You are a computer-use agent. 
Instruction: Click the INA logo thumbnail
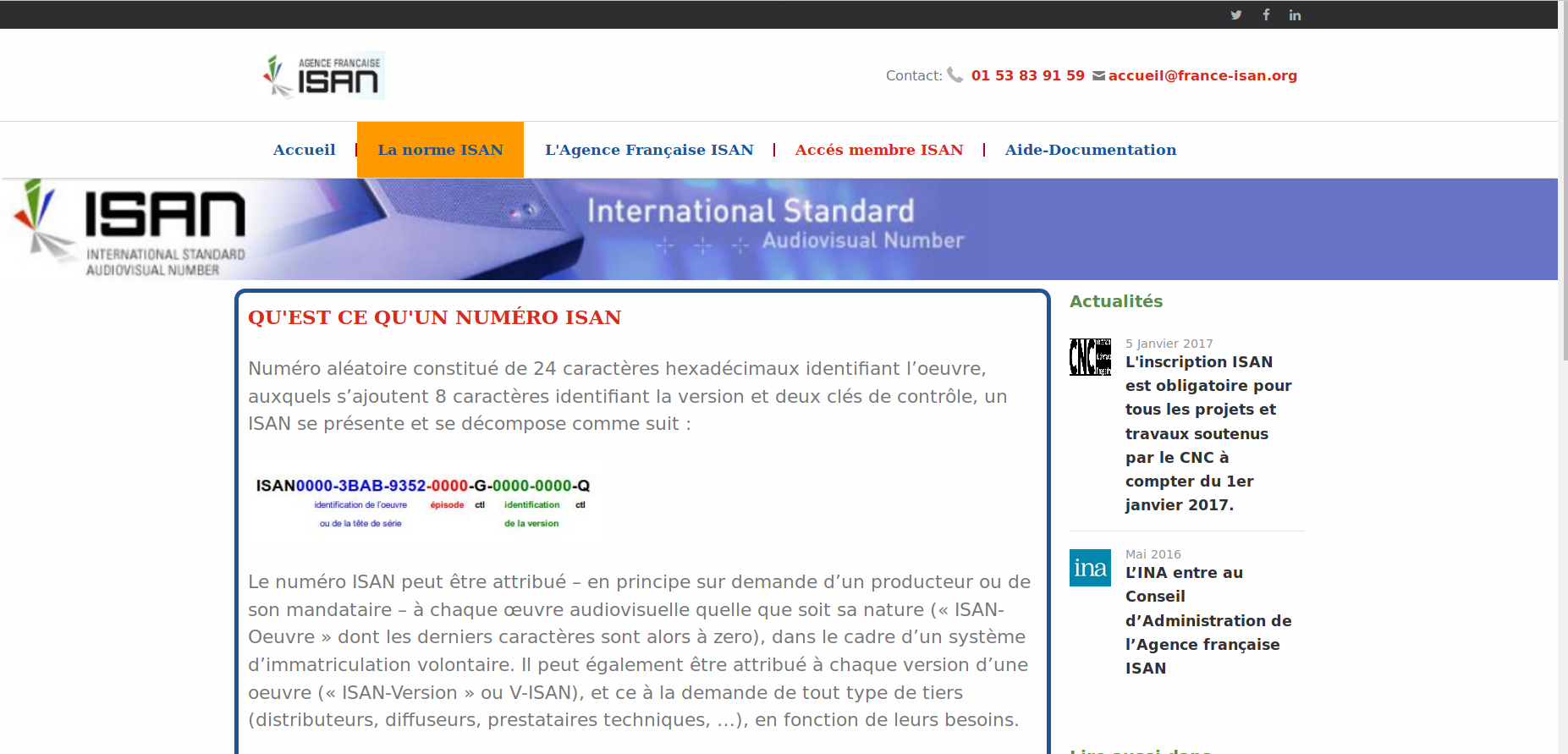pos(1090,567)
